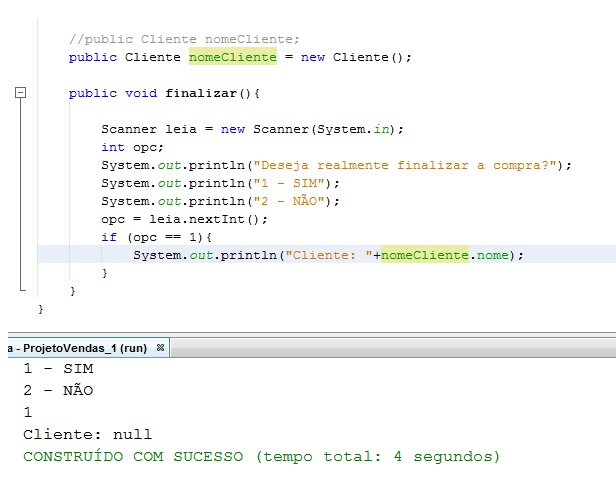
Task: Click 'Cliente: null' output line
Action: point(87,434)
